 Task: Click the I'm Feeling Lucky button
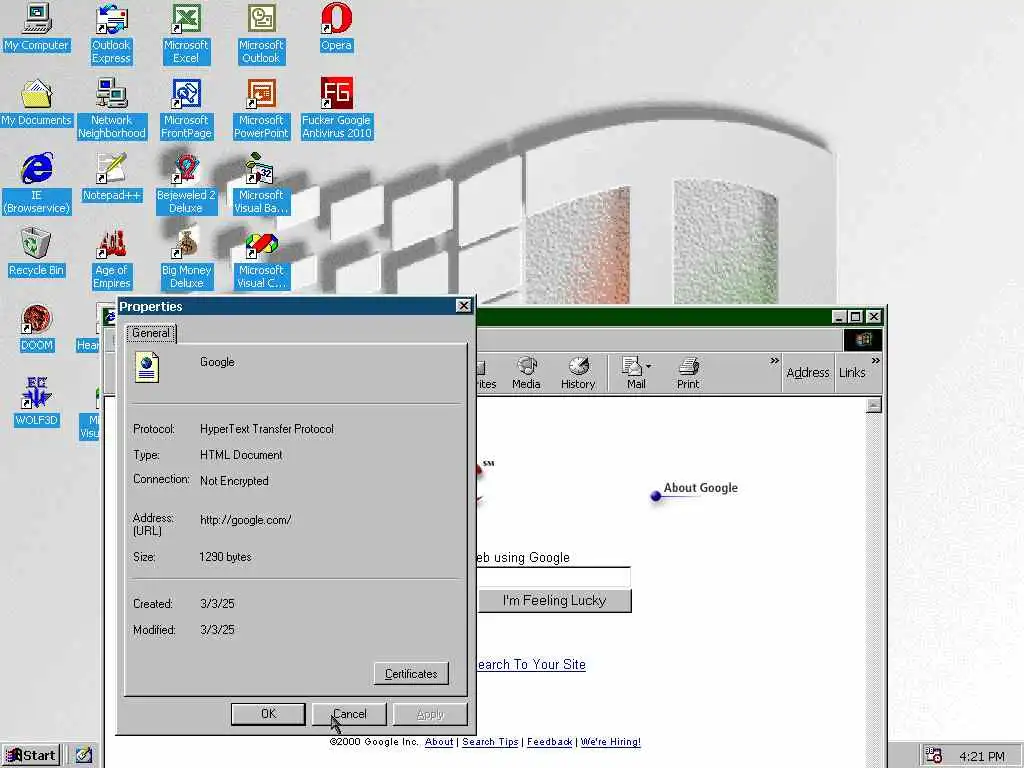tap(554, 601)
